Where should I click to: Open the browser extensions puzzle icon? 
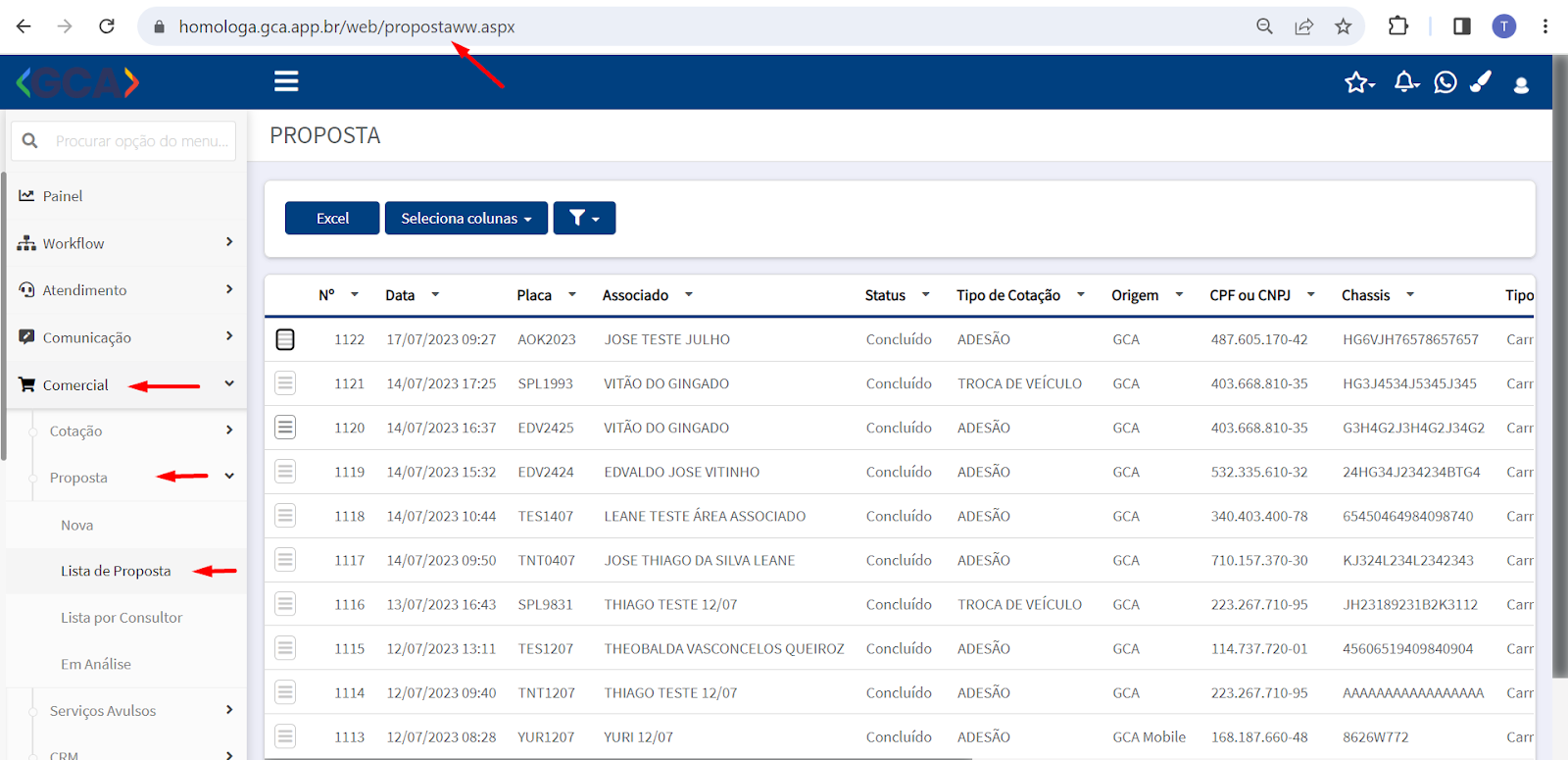[x=1398, y=26]
